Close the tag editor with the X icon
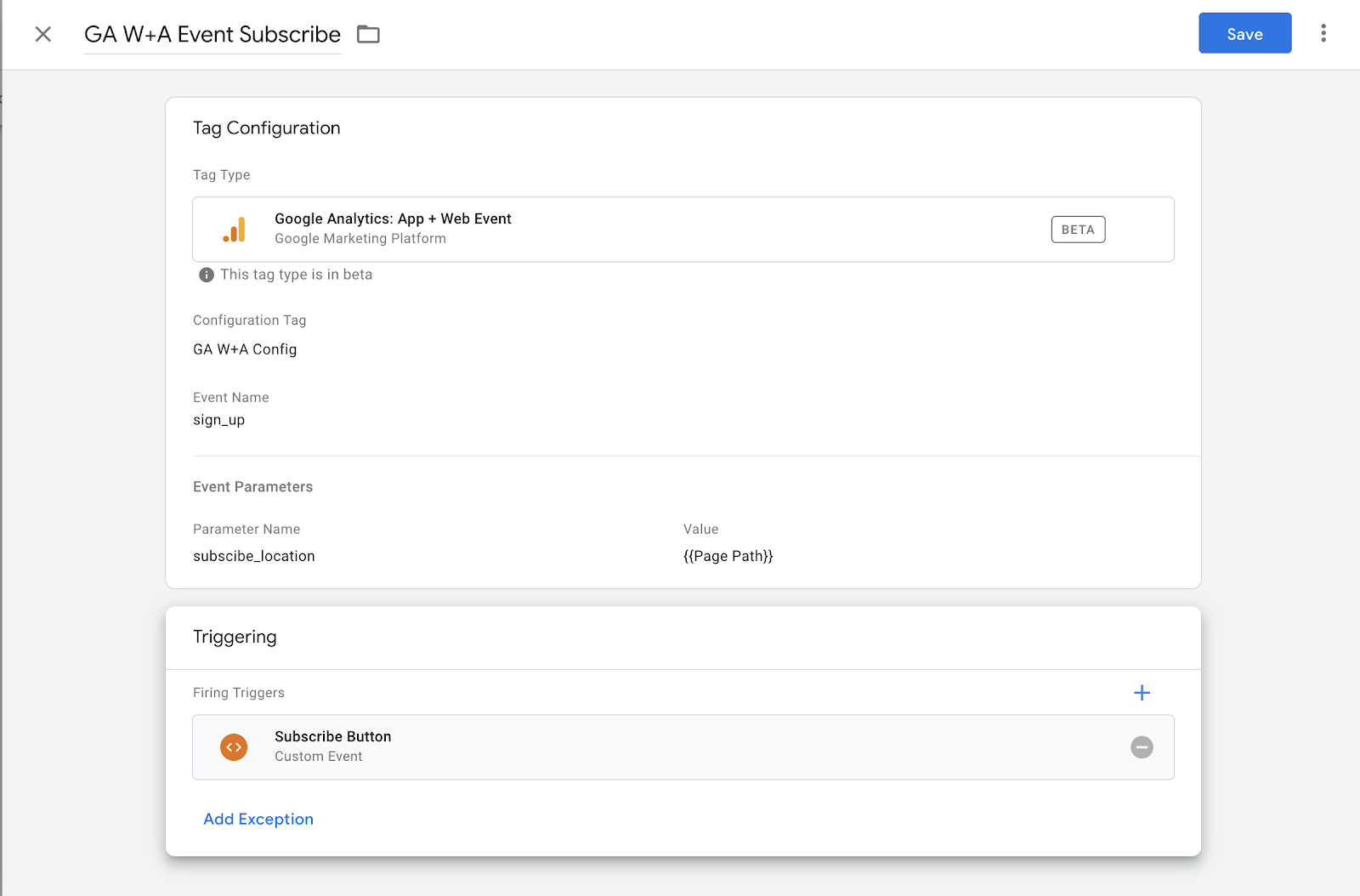The image size is (1360, 896). [43, 34]
